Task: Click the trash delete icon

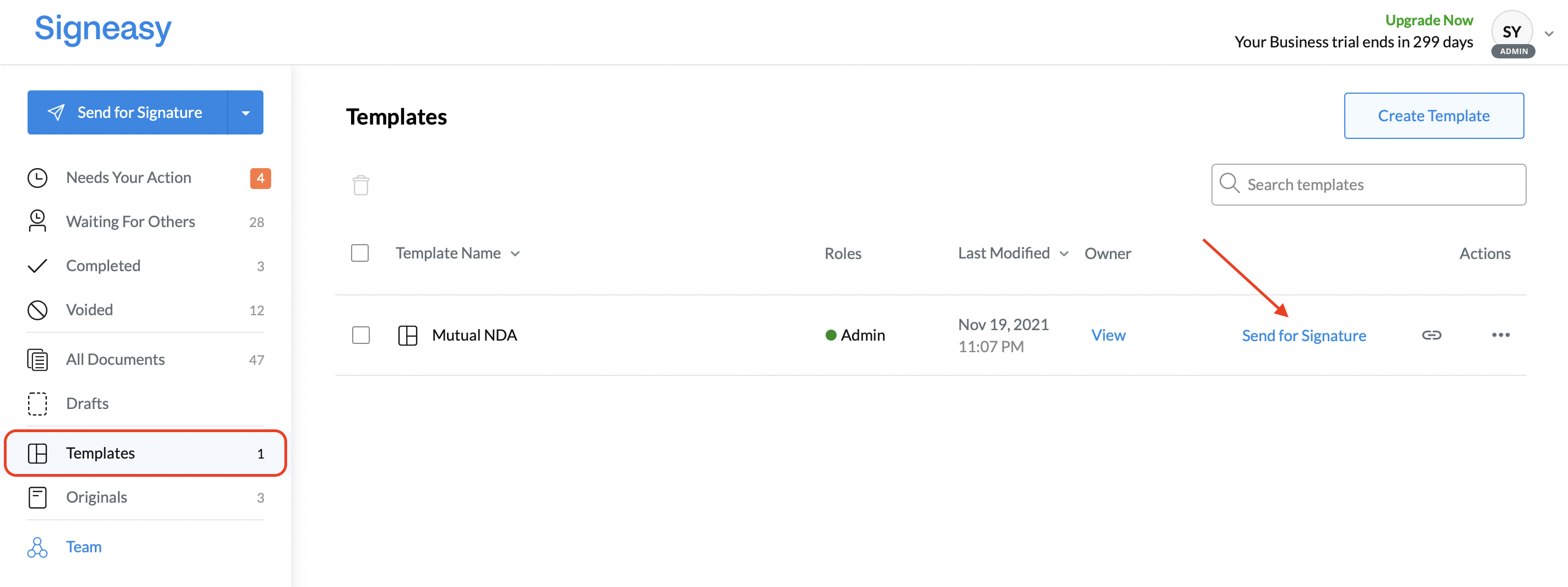Action: pos(360,185)
